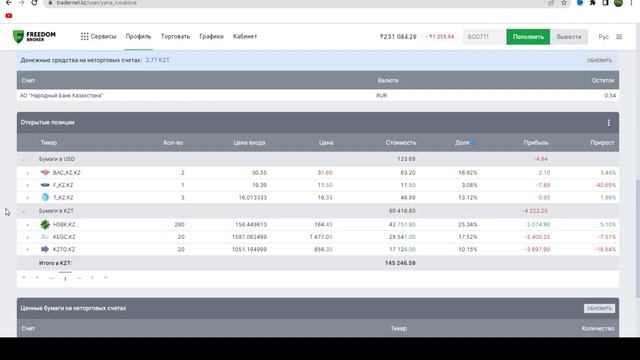The height and width of the screenshot is (360, 640).
Task: Click the KEGC.KZ company logo
Action: click(45, 237)
